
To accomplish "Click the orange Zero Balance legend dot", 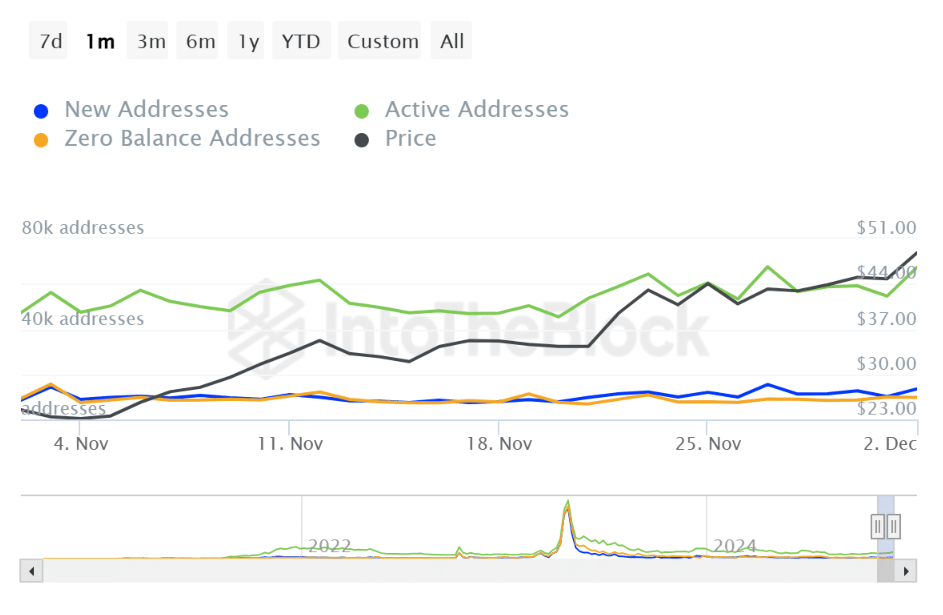I will click(x=41, y=140).
